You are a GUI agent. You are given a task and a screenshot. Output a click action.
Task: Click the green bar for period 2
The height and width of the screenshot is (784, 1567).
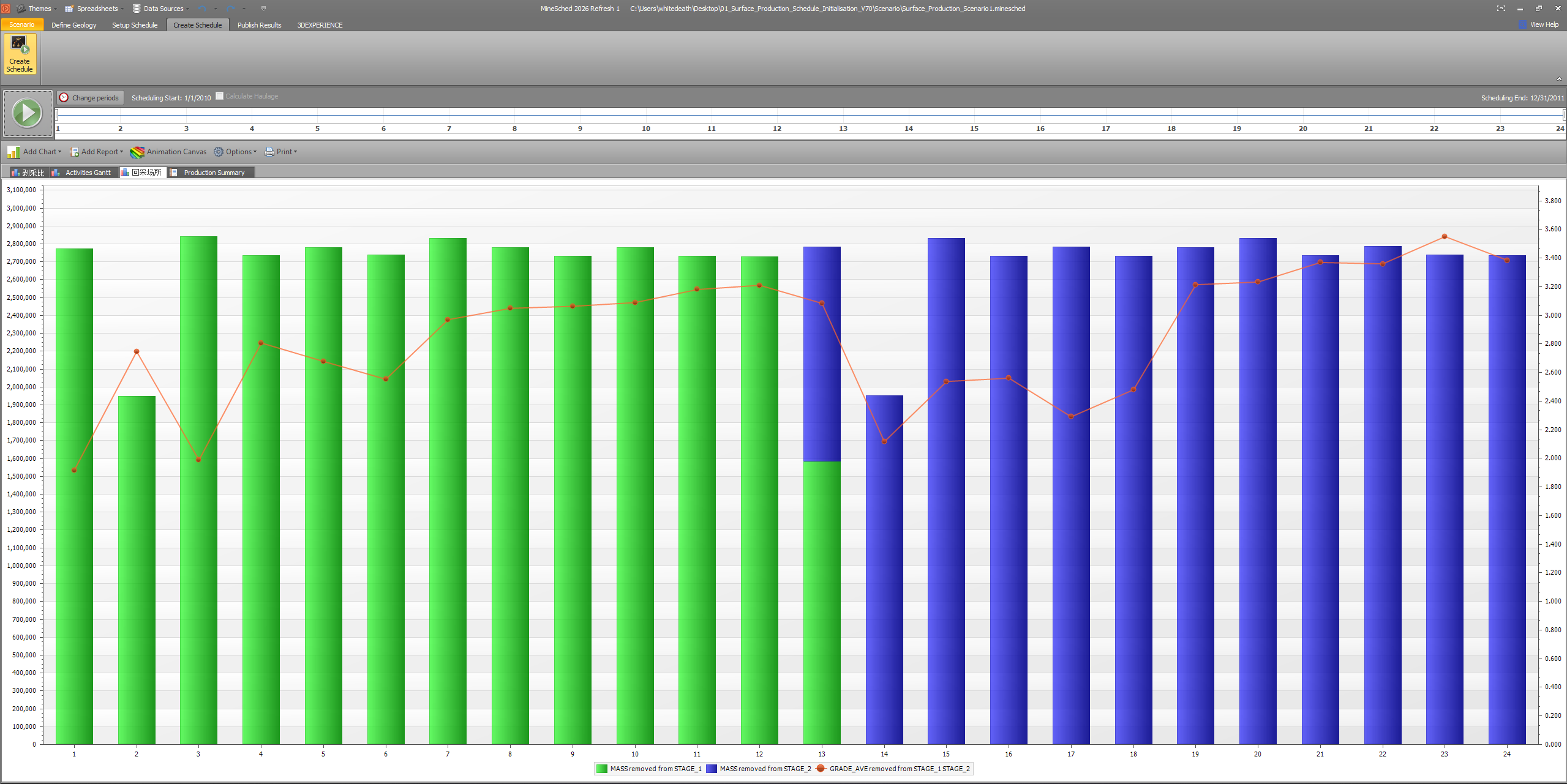[137, 570]
